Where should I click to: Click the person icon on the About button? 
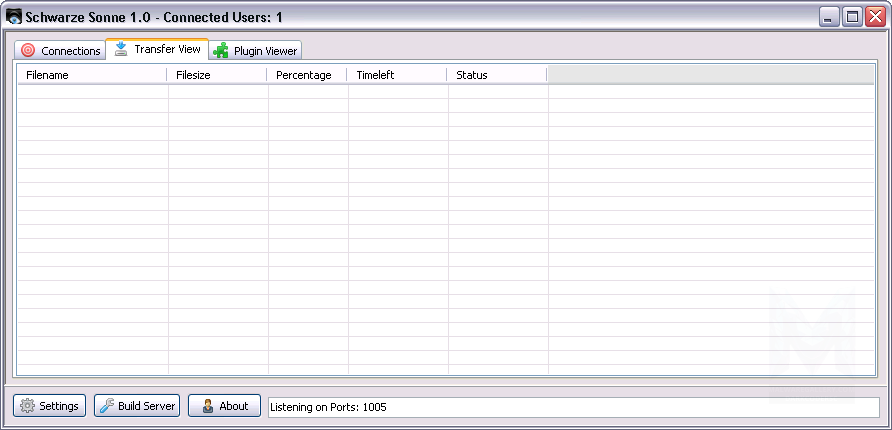(x=207, y=406)
